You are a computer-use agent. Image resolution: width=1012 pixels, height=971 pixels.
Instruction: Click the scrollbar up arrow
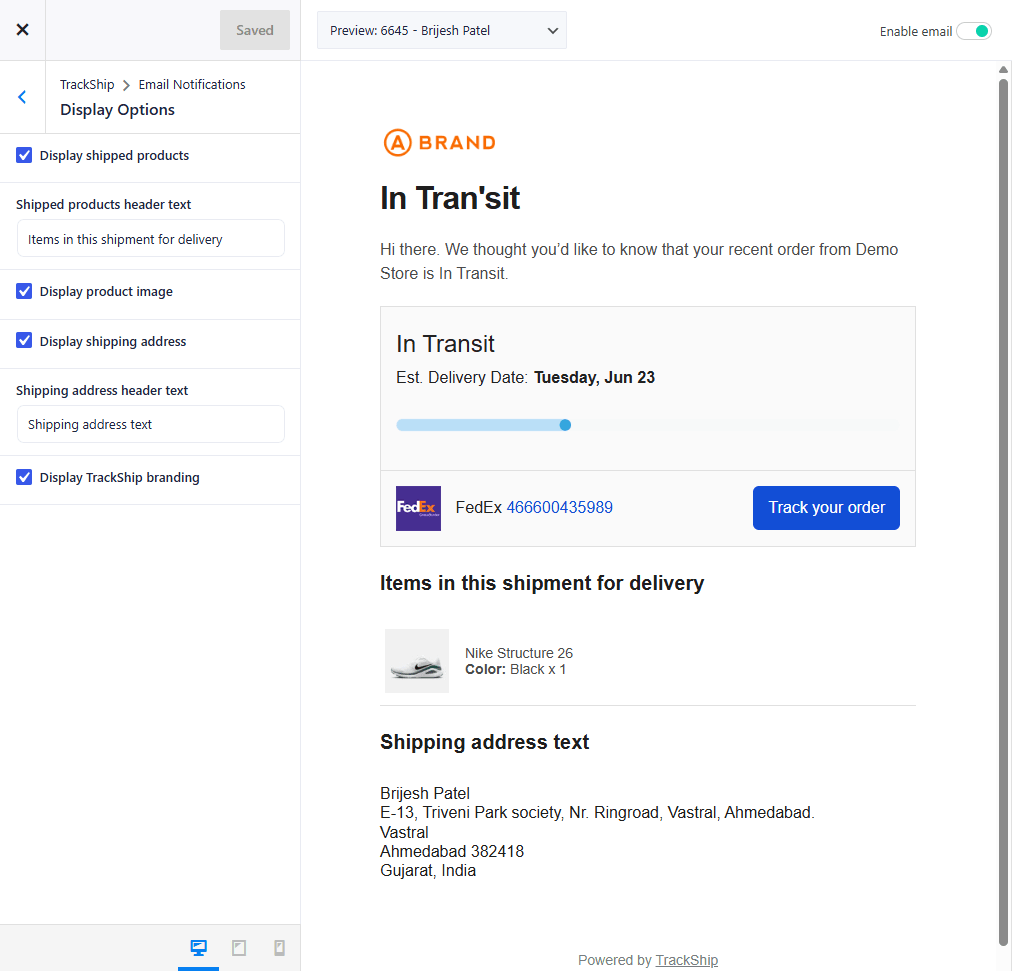click(x=1003, y=69)
